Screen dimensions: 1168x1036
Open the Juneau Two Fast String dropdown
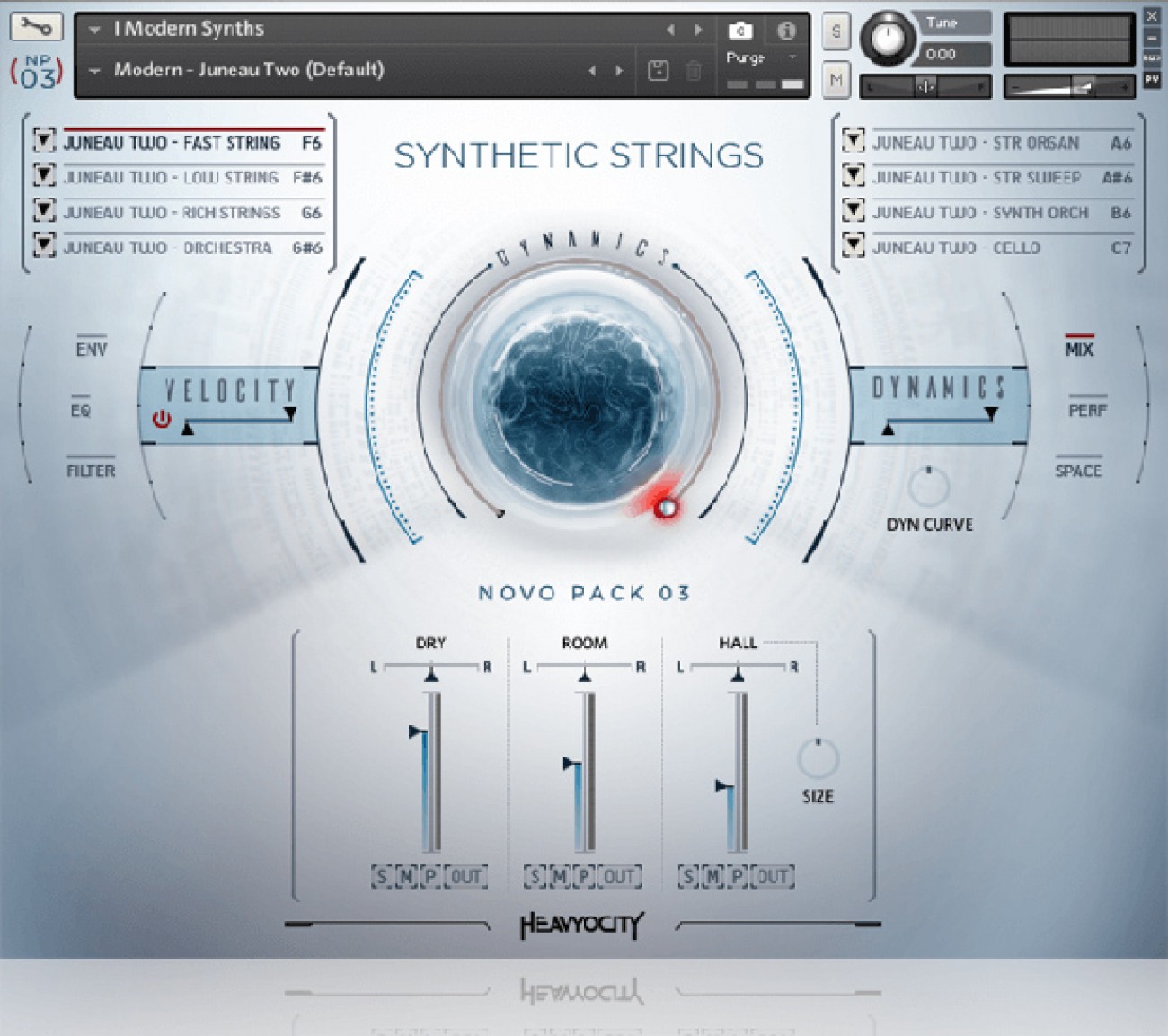click(44, 141)
